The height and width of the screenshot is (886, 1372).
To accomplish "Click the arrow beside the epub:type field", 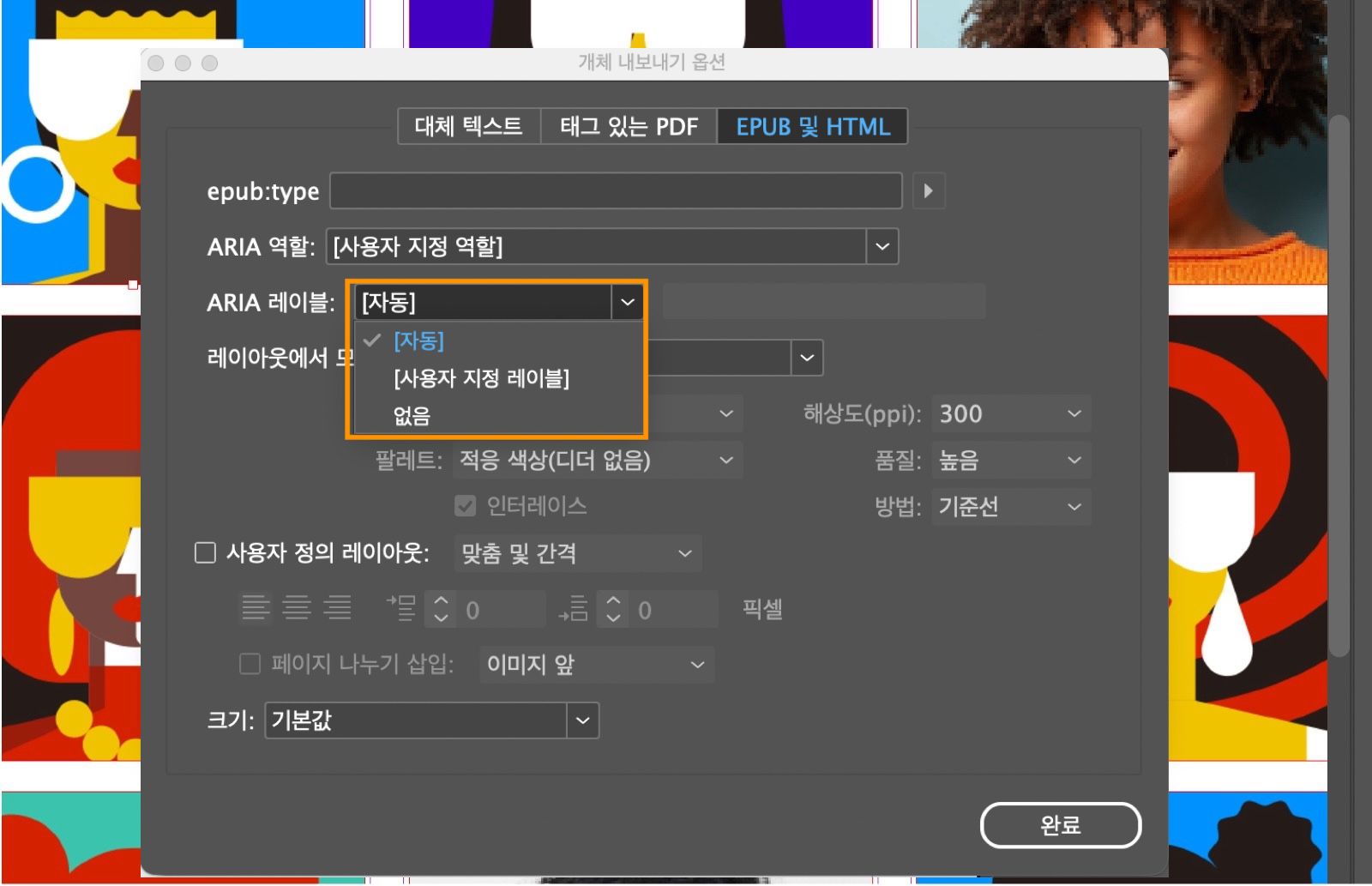I will (x=928, y=190).
